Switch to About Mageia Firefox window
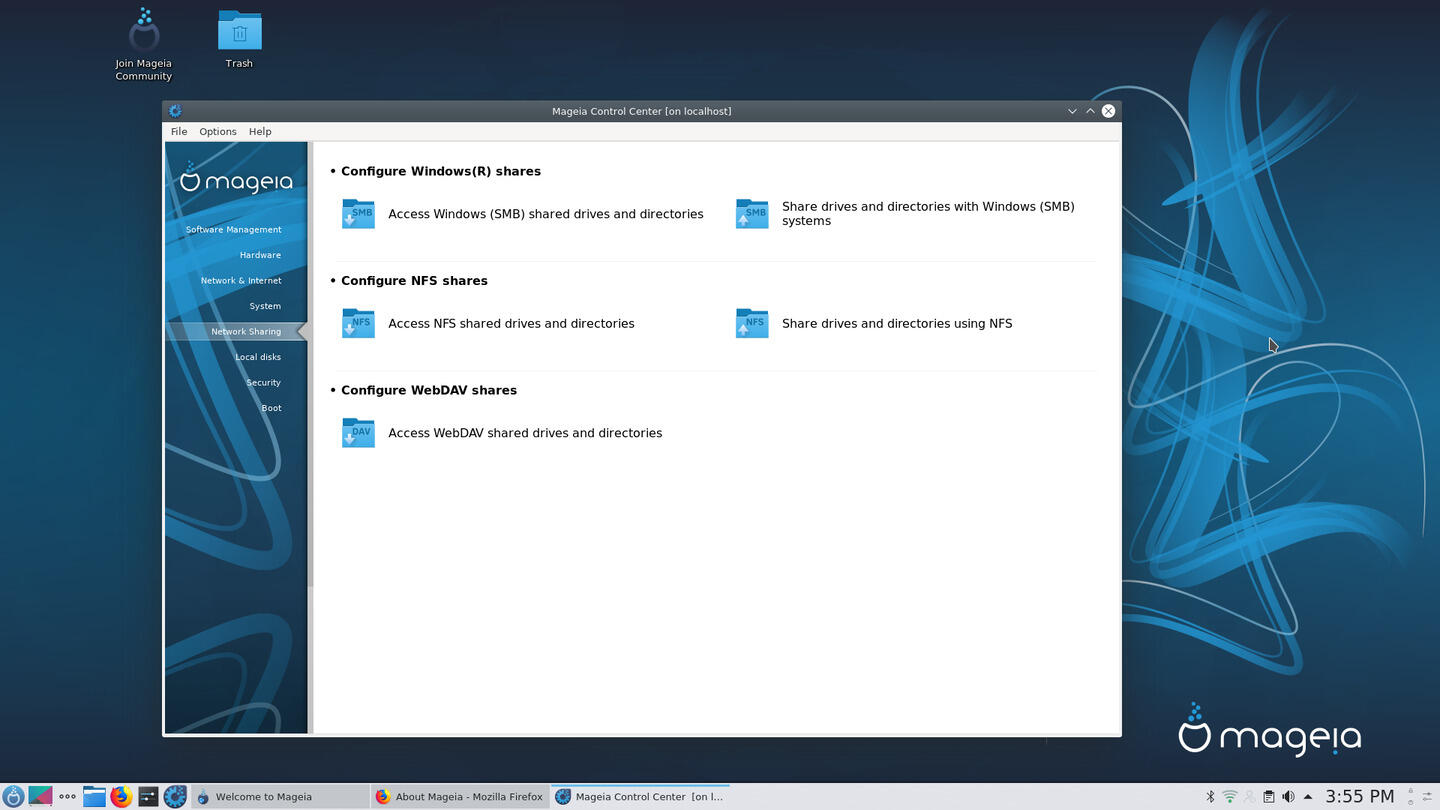The image size is (1440, 810). [460, 797]
